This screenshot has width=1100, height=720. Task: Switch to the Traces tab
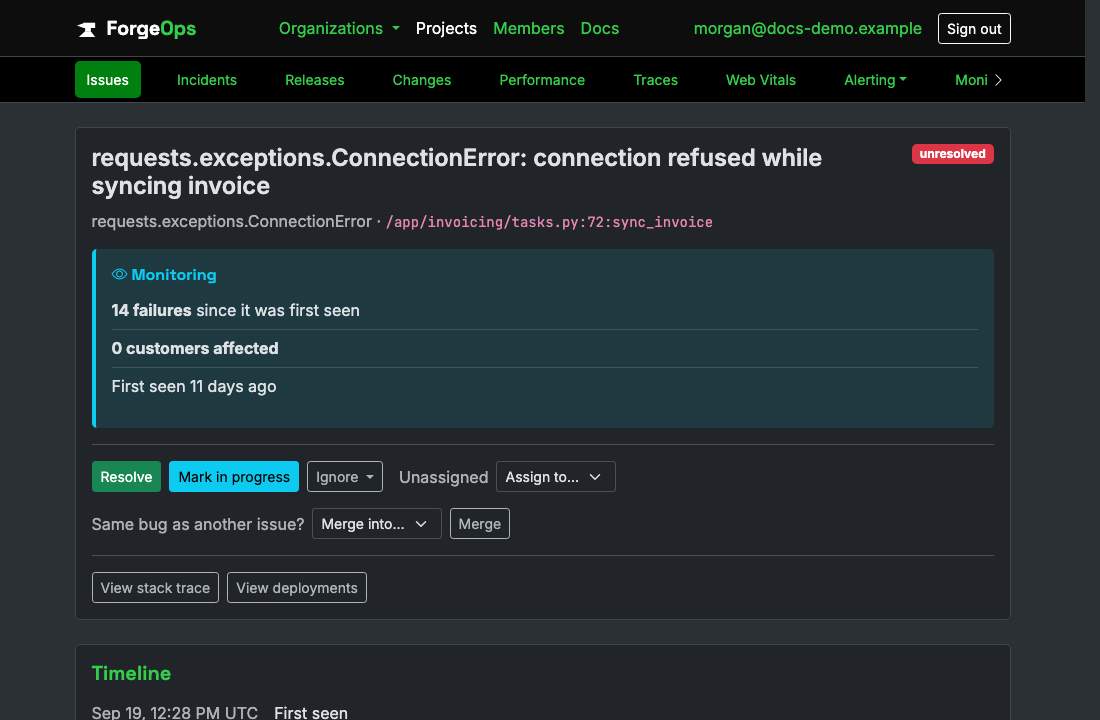(x=655, y=80)
